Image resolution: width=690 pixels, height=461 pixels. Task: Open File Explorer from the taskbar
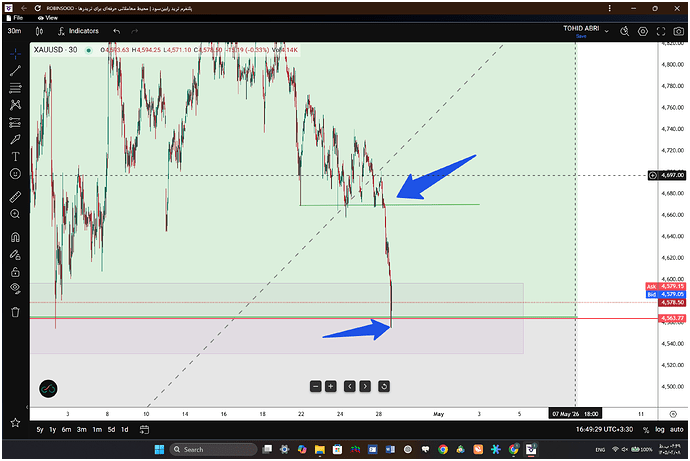point(319,450)
